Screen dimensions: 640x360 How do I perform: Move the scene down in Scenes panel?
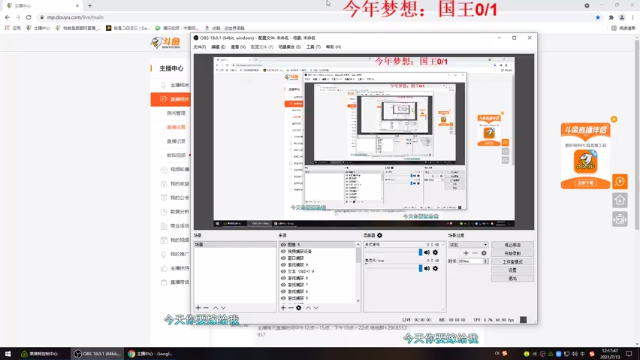[223, 308]
